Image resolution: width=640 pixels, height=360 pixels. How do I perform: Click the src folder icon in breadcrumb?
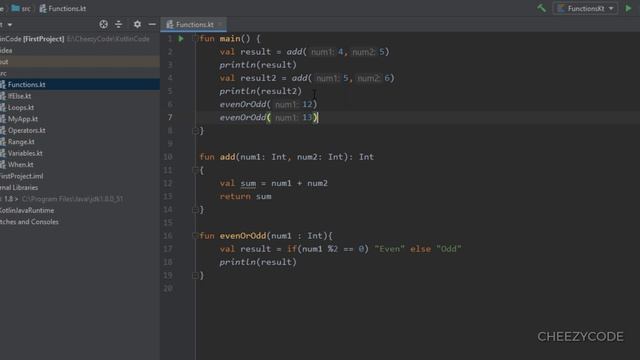pos(16,8)
